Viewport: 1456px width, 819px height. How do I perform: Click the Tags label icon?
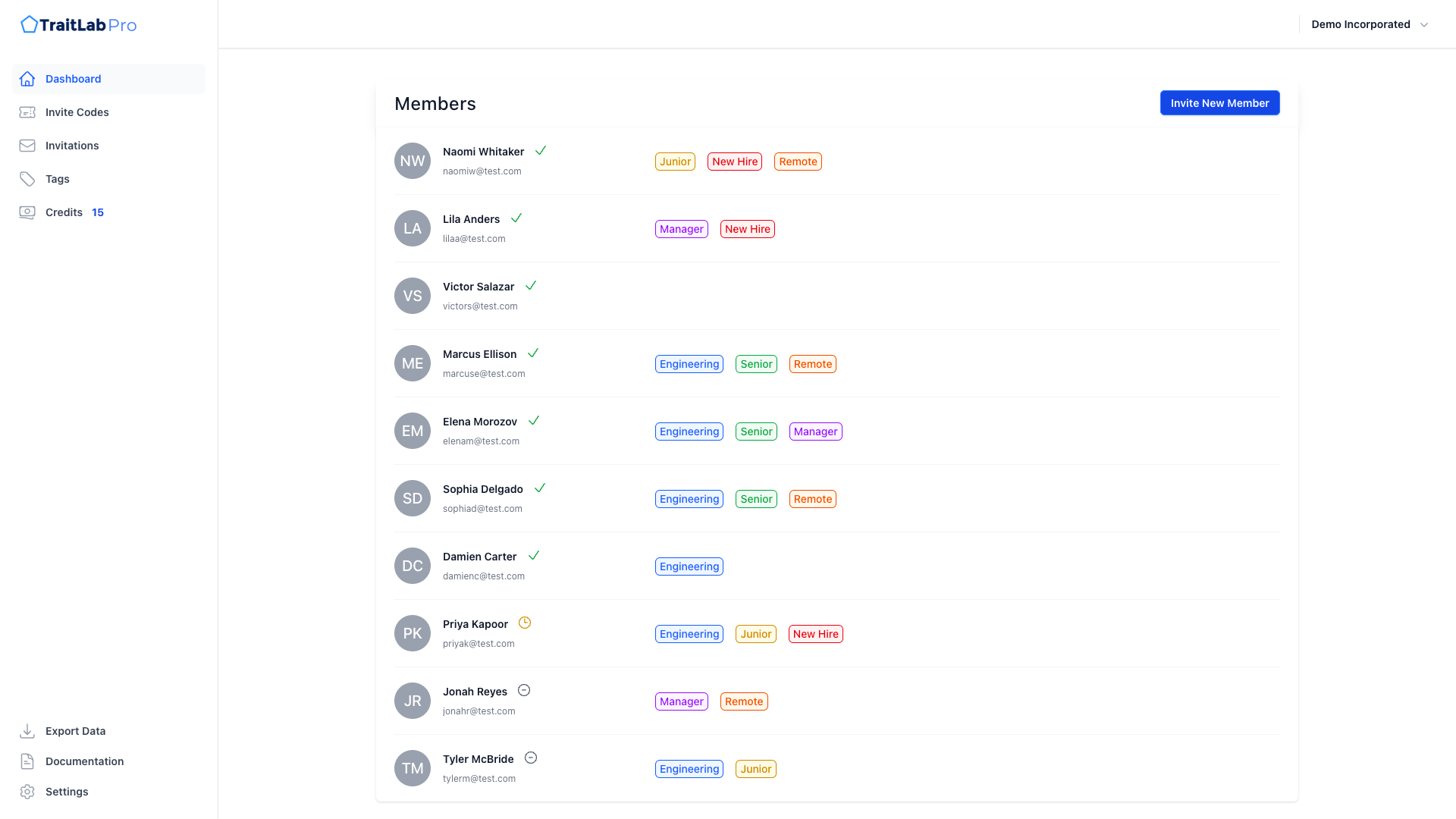[x=27, y=179]
